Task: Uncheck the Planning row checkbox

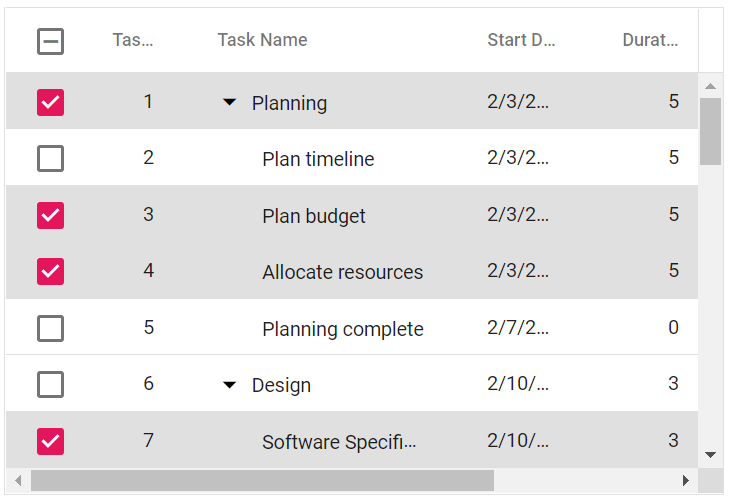Action: tap(50, 102)
